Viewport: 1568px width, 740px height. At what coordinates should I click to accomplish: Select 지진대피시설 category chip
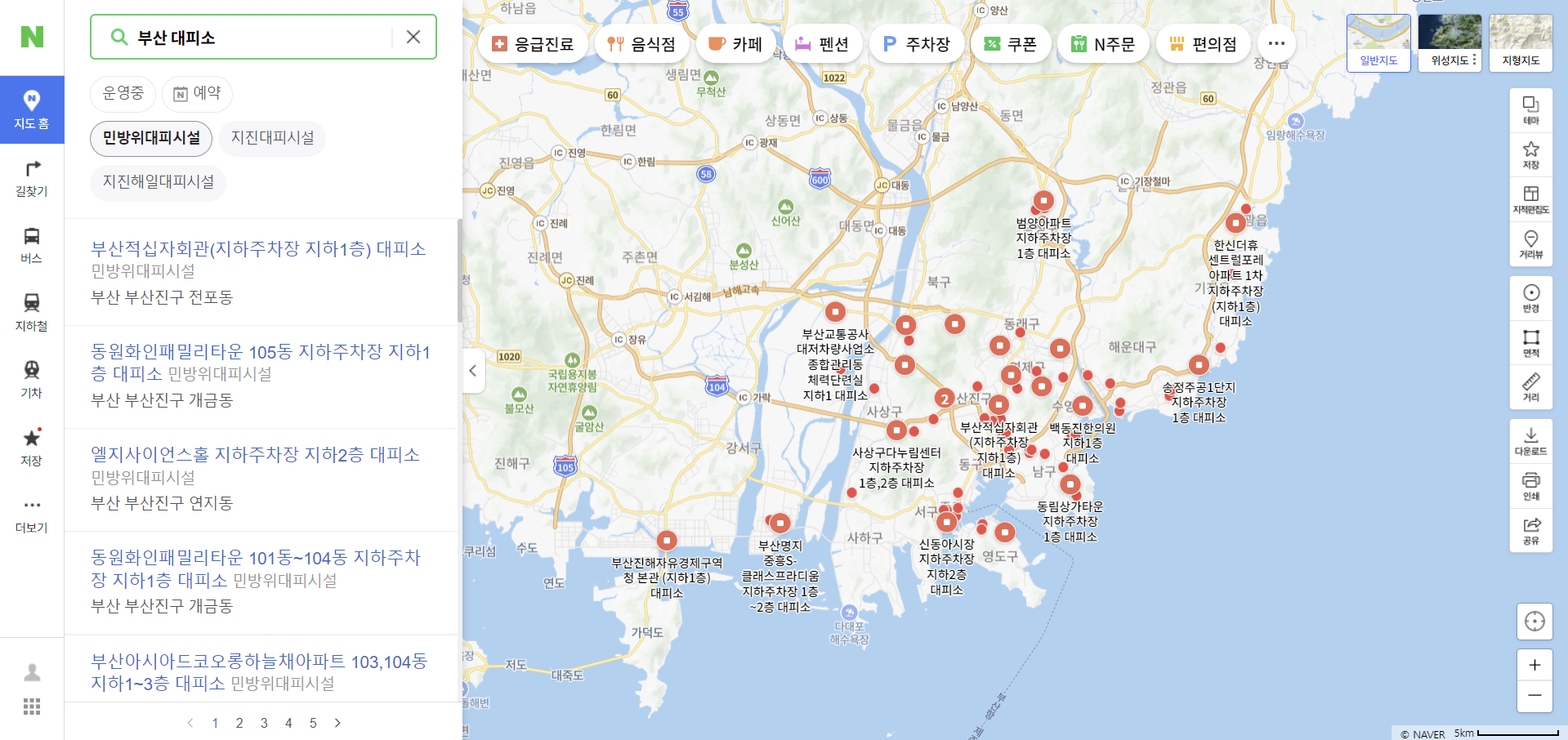tap(272, 138)
